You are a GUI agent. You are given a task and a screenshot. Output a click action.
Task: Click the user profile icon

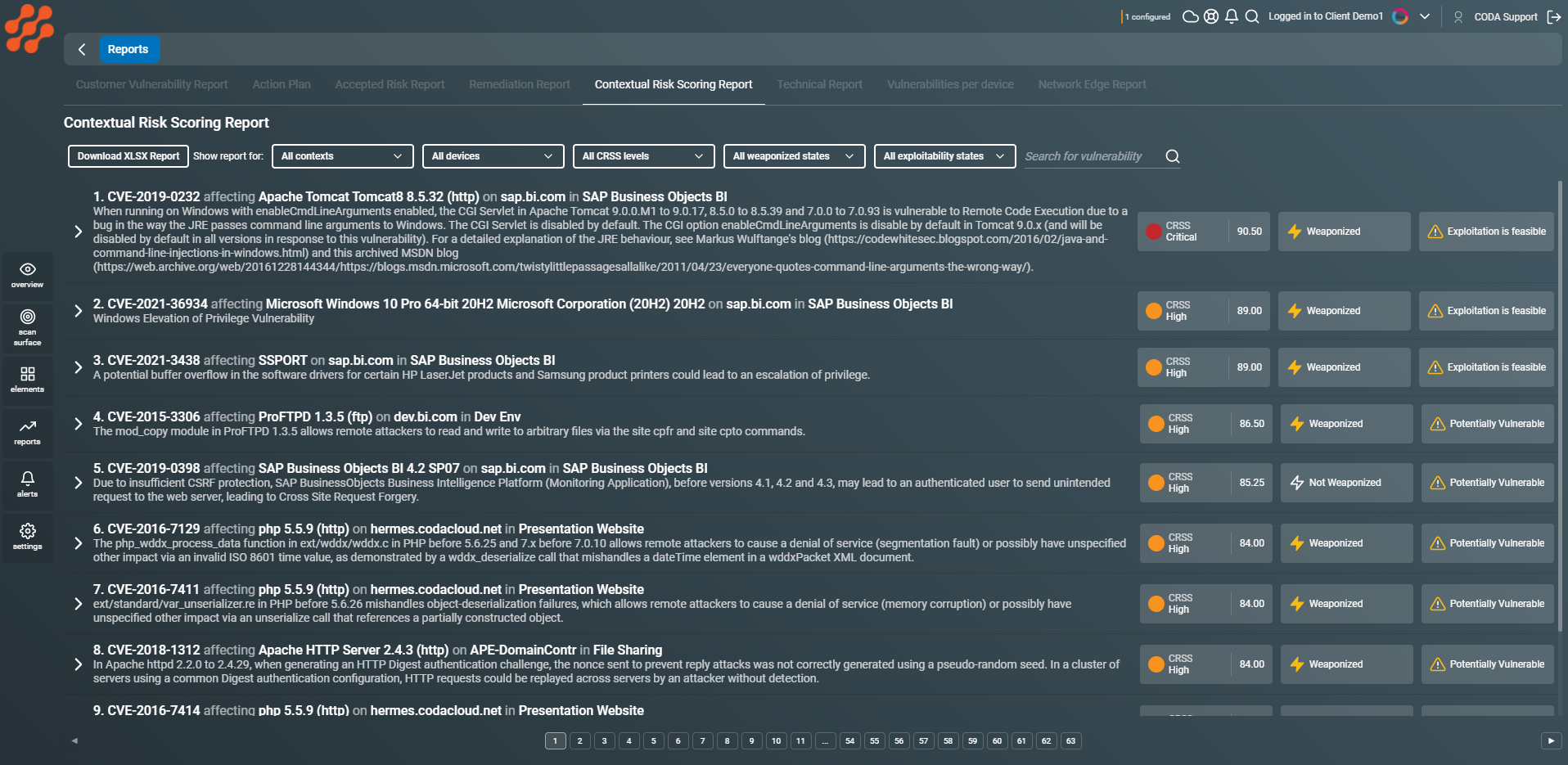tap(1458, 16)
